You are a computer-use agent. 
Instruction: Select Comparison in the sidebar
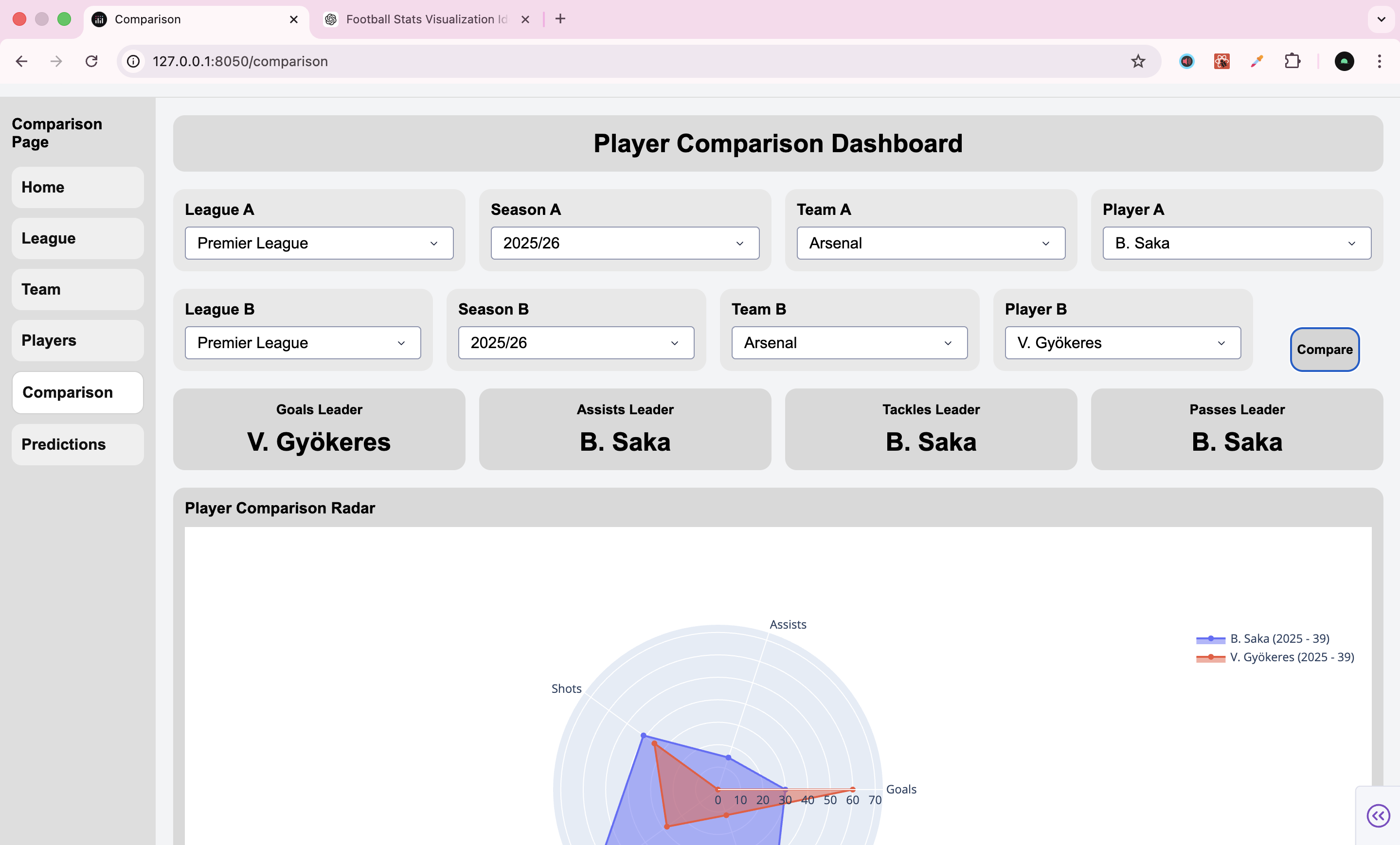click(x=78, y=392)
